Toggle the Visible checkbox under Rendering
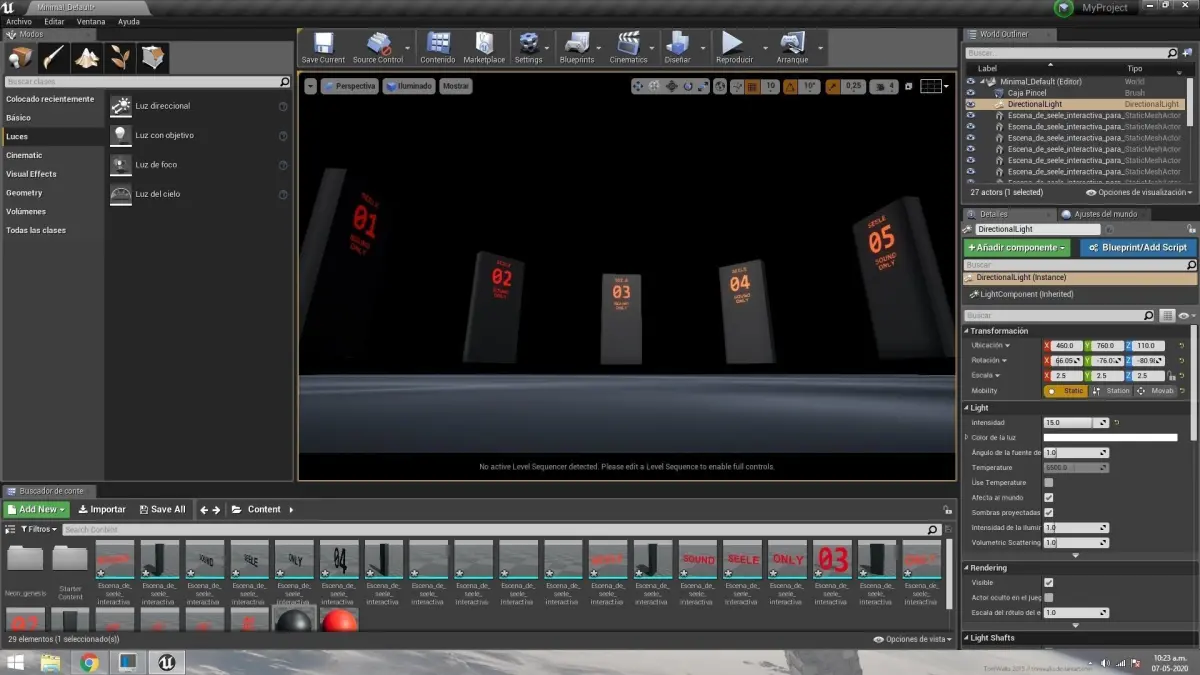Viewport: 1200px width, 675px height. click(x=1048, y=582)
